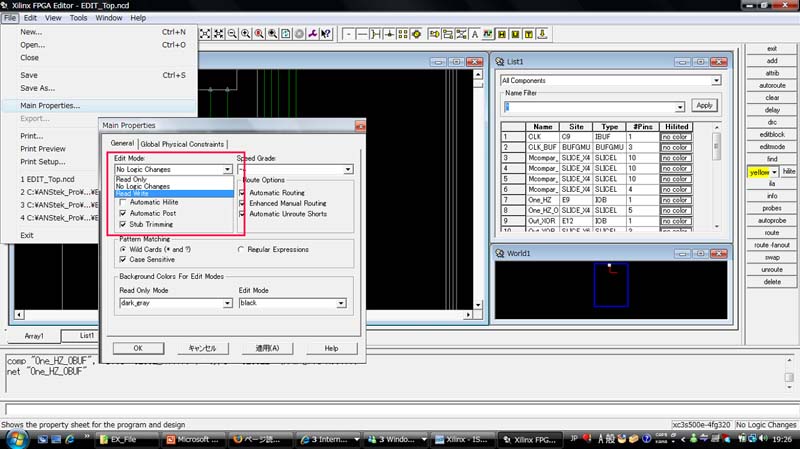Click the green waveform routes toolbar icon
The image size is (800, 449).
pos(488,34)
